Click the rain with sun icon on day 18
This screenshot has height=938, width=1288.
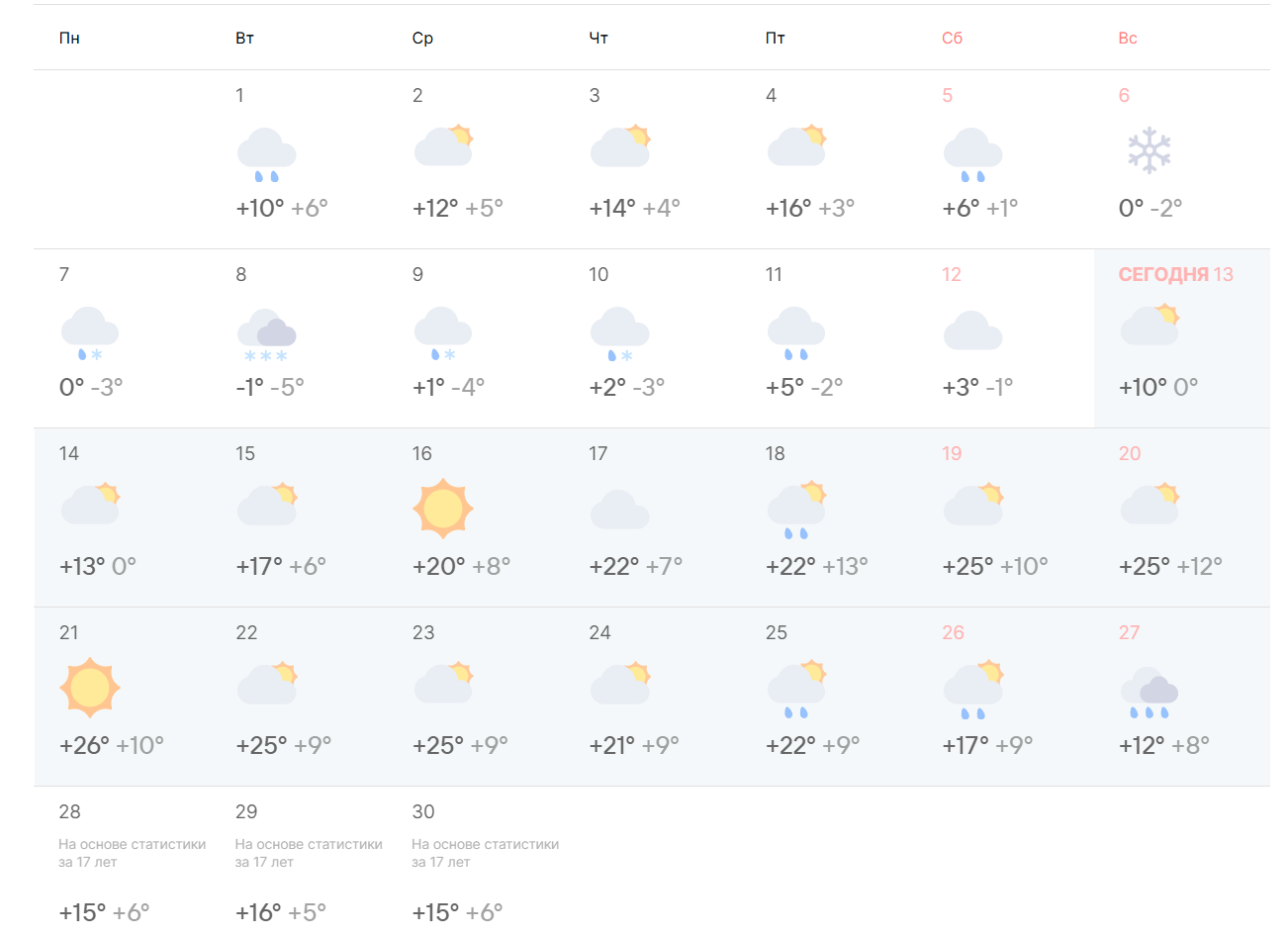(796, 511)
